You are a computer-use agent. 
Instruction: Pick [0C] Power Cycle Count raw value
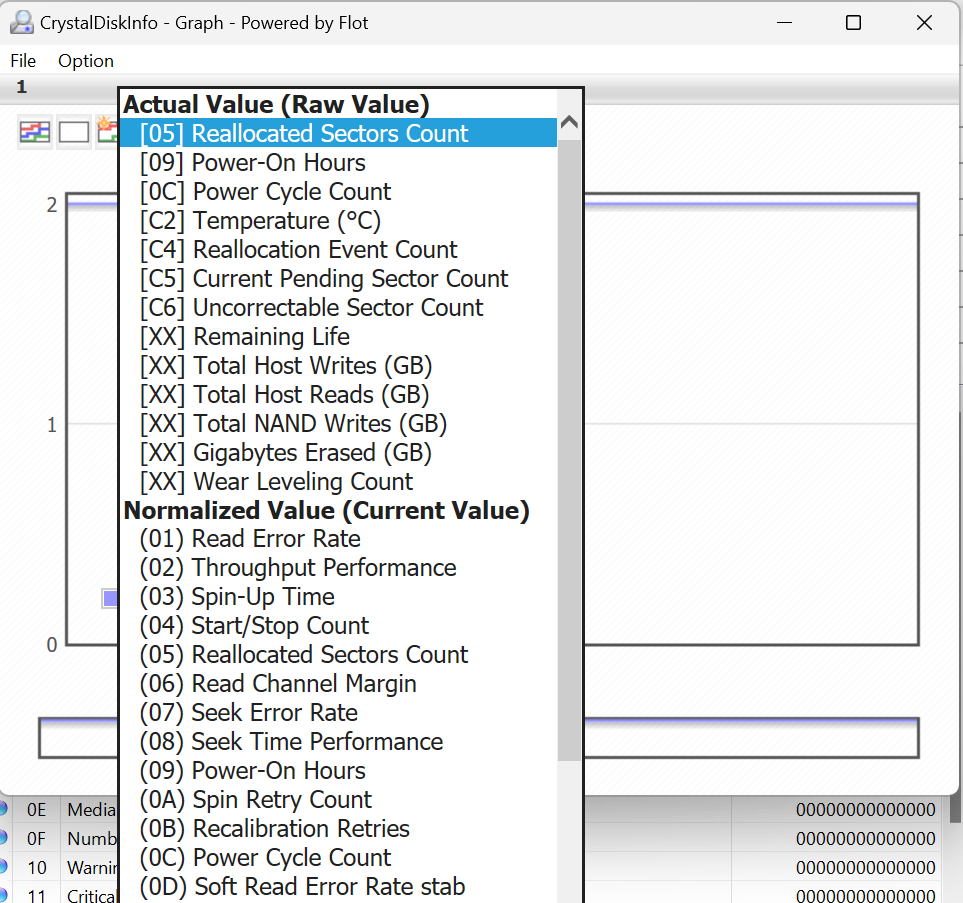[x=338, y=192]
